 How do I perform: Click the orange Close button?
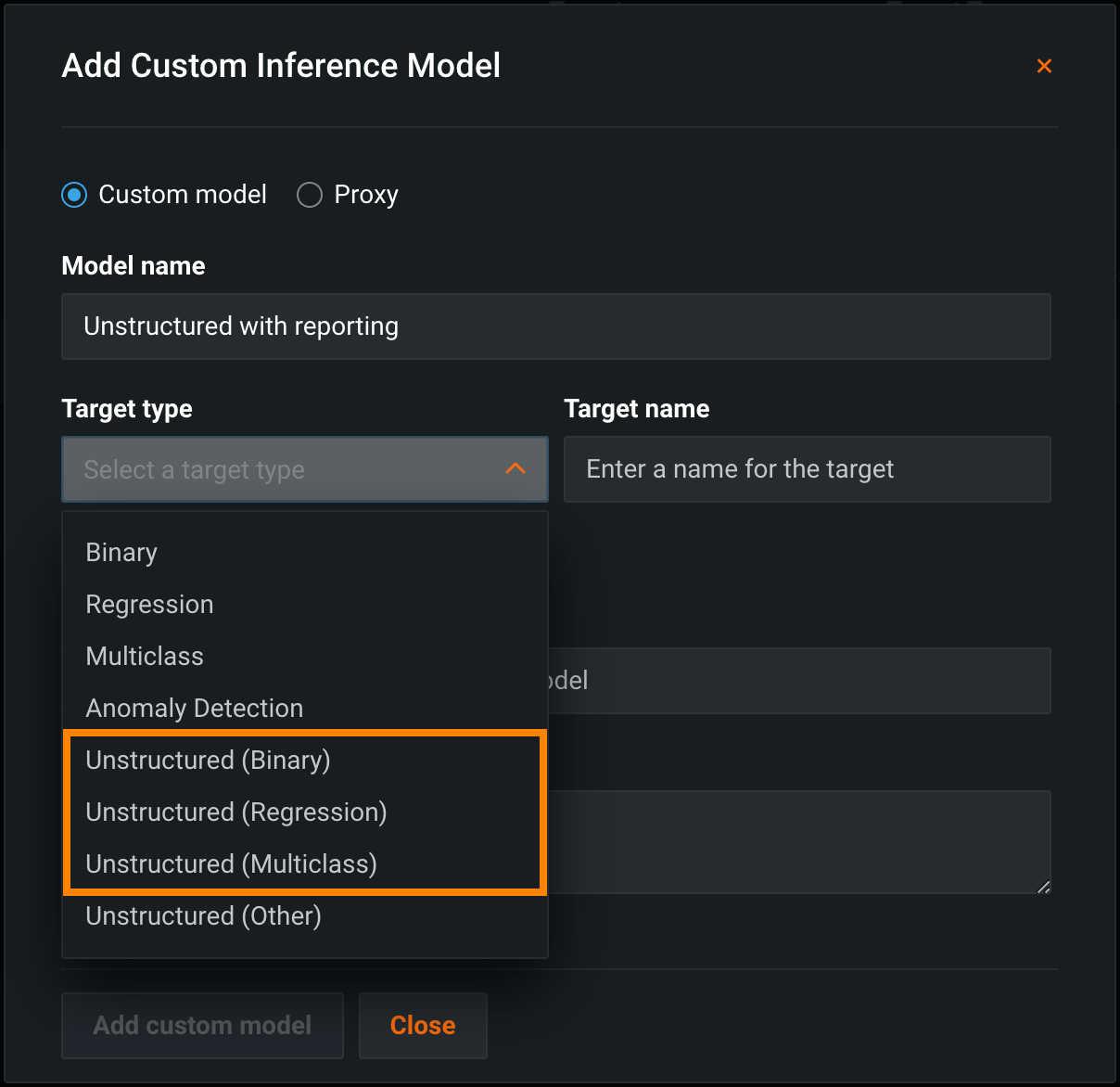pos(423,1026)
